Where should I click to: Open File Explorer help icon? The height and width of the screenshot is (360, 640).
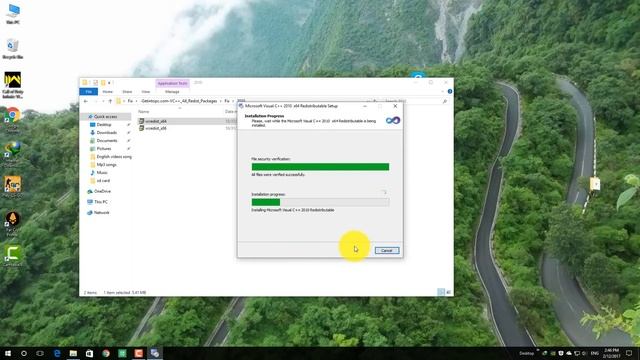tap(450, 91)
